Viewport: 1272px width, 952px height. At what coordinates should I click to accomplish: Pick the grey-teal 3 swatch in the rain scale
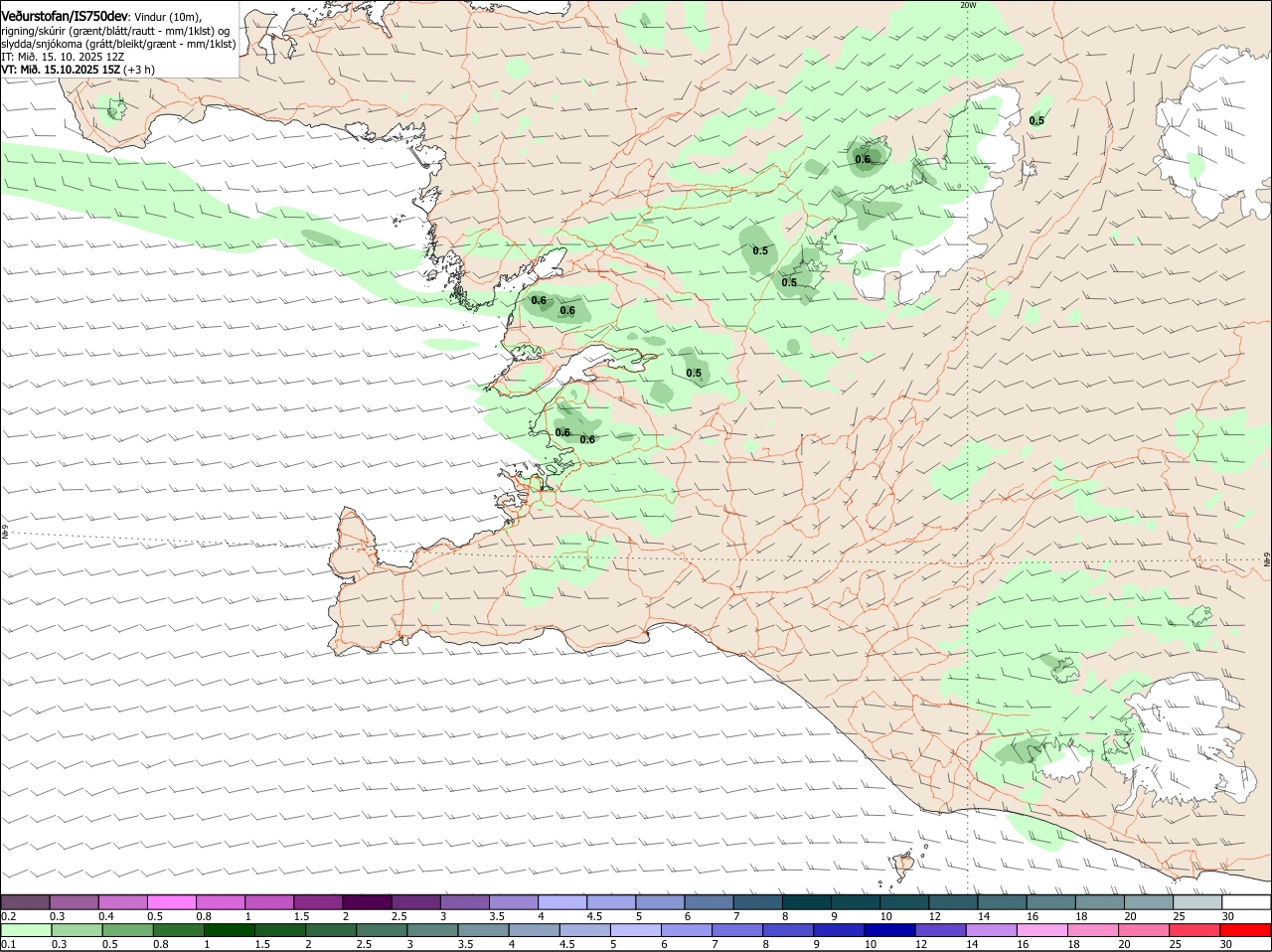[x=433, y=931]
